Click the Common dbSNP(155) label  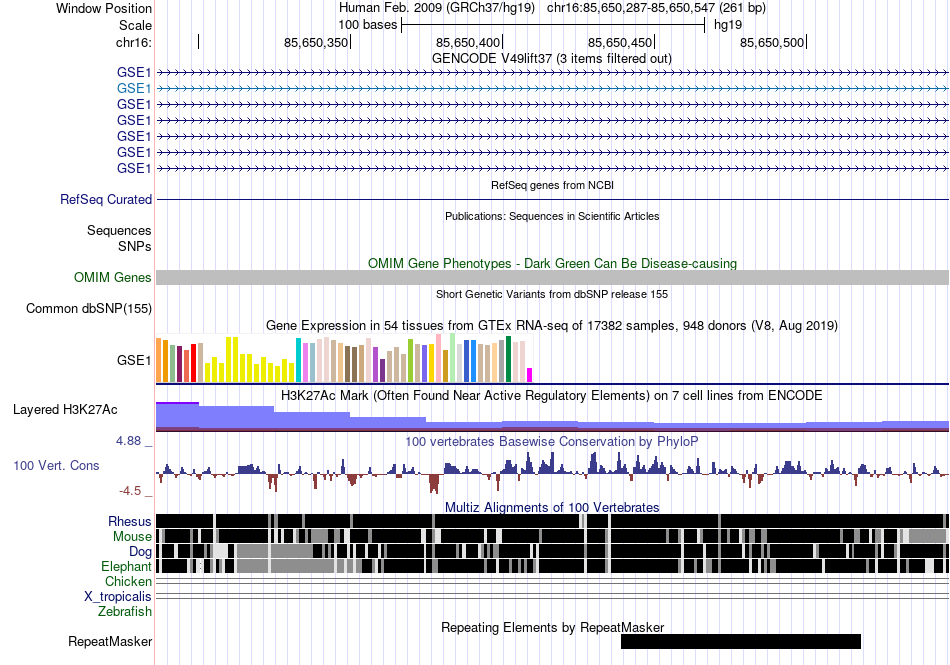tap(89, 308)
